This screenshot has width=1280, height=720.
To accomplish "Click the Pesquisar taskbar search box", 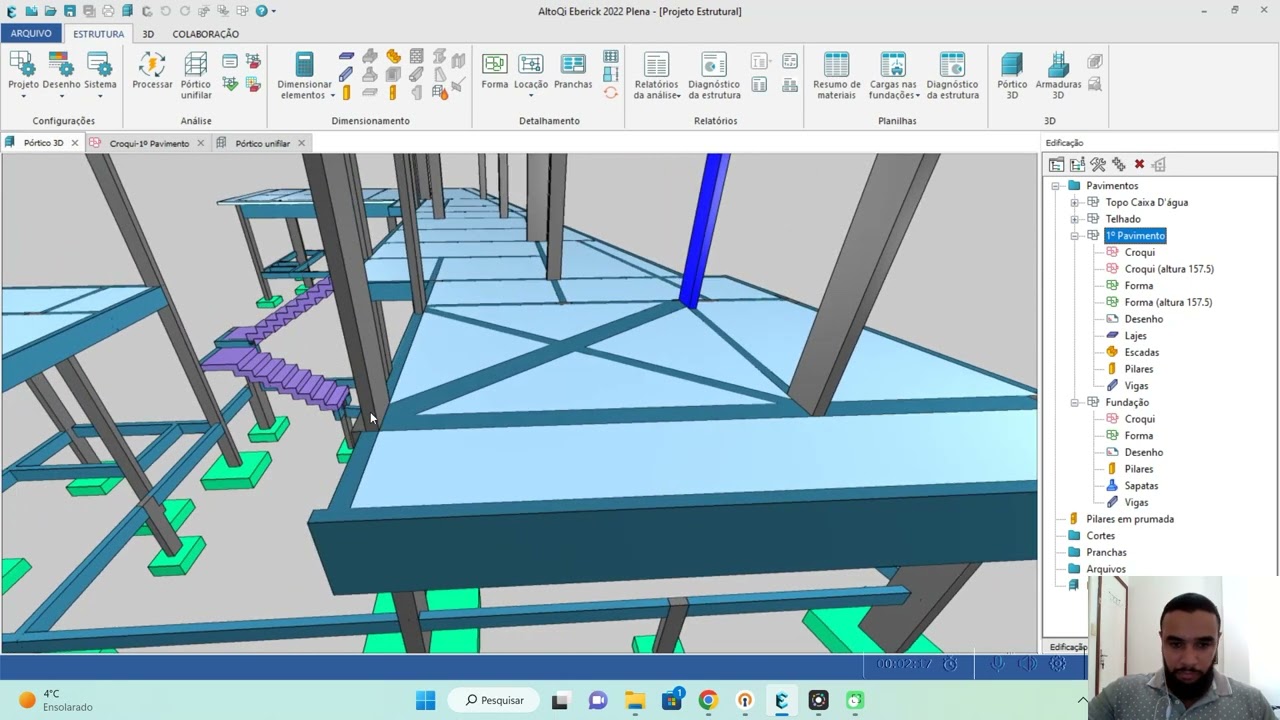I will coord(495,700).
